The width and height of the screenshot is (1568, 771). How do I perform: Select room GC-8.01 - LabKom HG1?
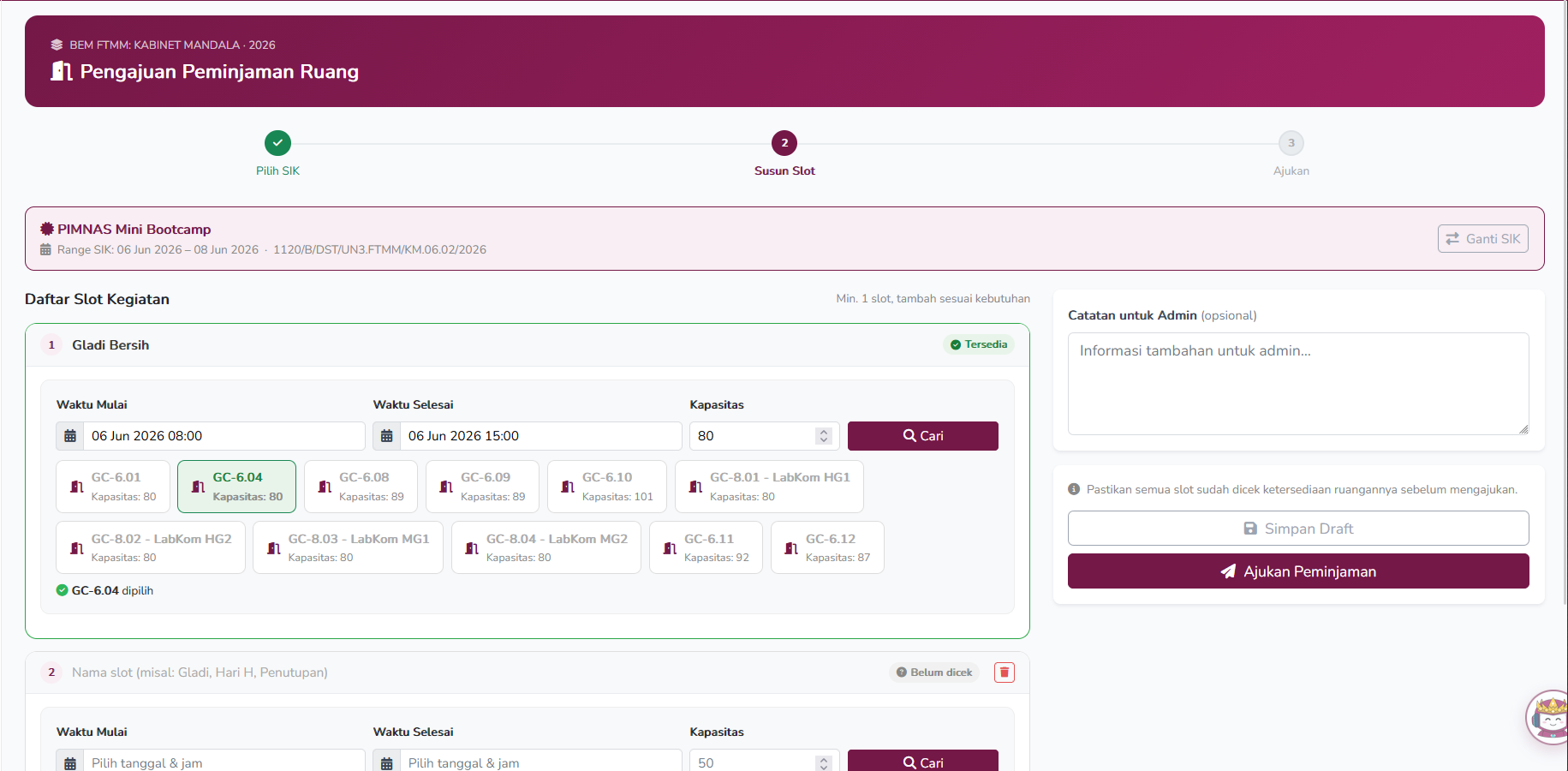coord(769,487)
